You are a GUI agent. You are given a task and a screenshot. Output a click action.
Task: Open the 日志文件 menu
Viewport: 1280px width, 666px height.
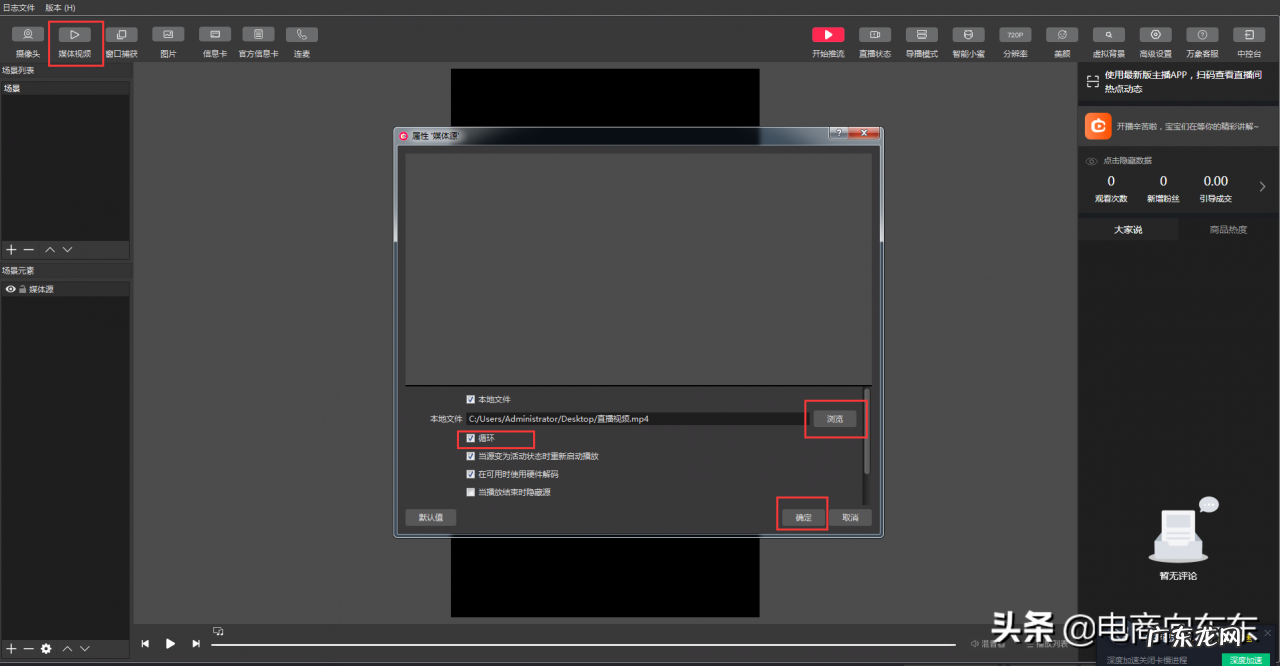tap(18, 8)
